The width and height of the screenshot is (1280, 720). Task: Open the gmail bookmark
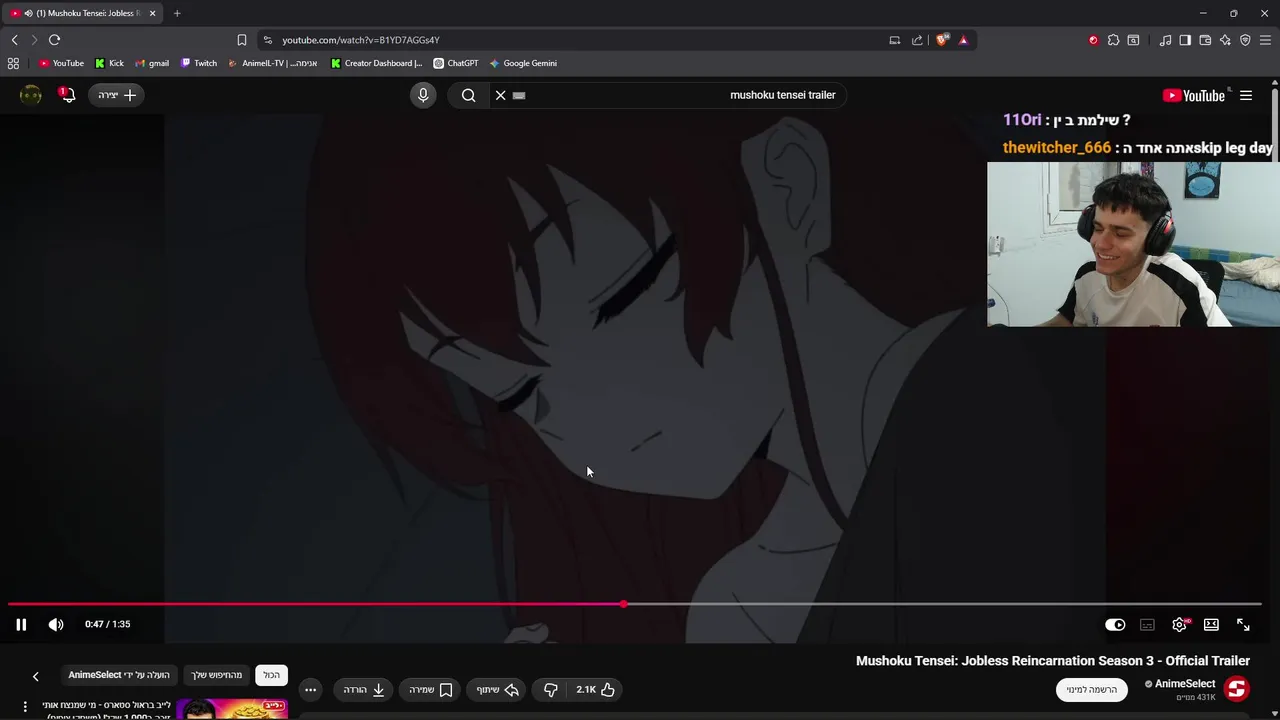coord(151,63)
